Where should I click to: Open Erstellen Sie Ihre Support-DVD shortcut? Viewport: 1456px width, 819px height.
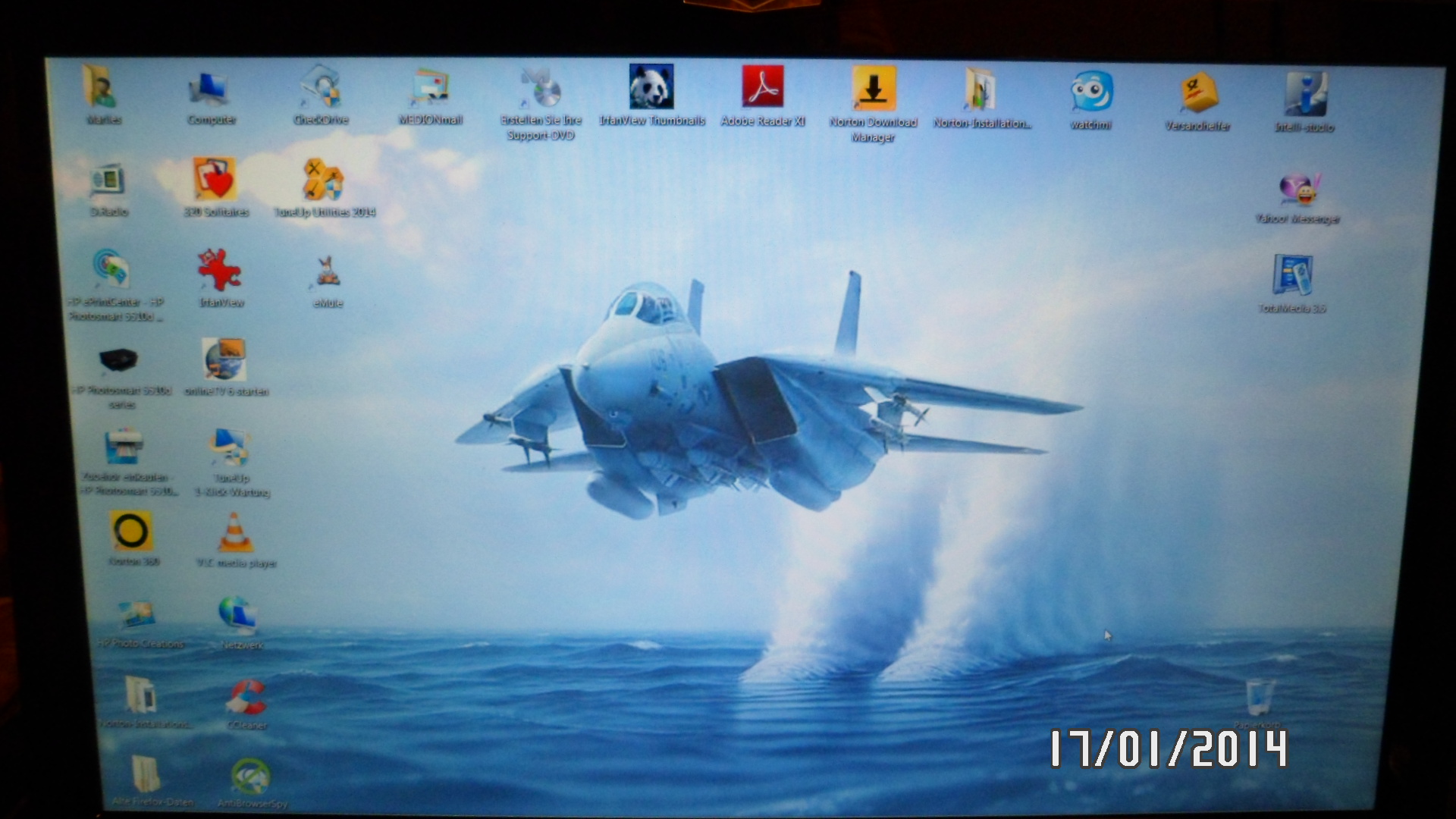pyautogui.click(x=541, y=103)
